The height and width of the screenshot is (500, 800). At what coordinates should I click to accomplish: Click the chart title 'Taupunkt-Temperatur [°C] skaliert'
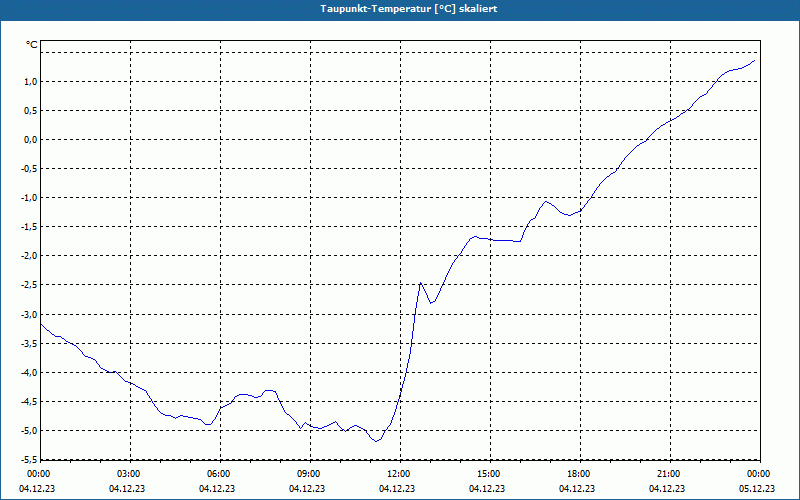pos(409,9)
